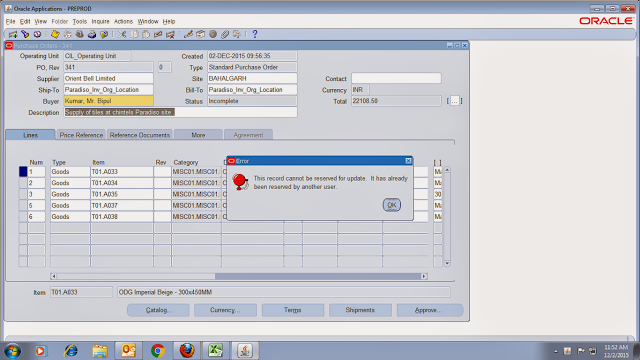Click item cell T01.A037
640x360 pixels.
(122, 205)
